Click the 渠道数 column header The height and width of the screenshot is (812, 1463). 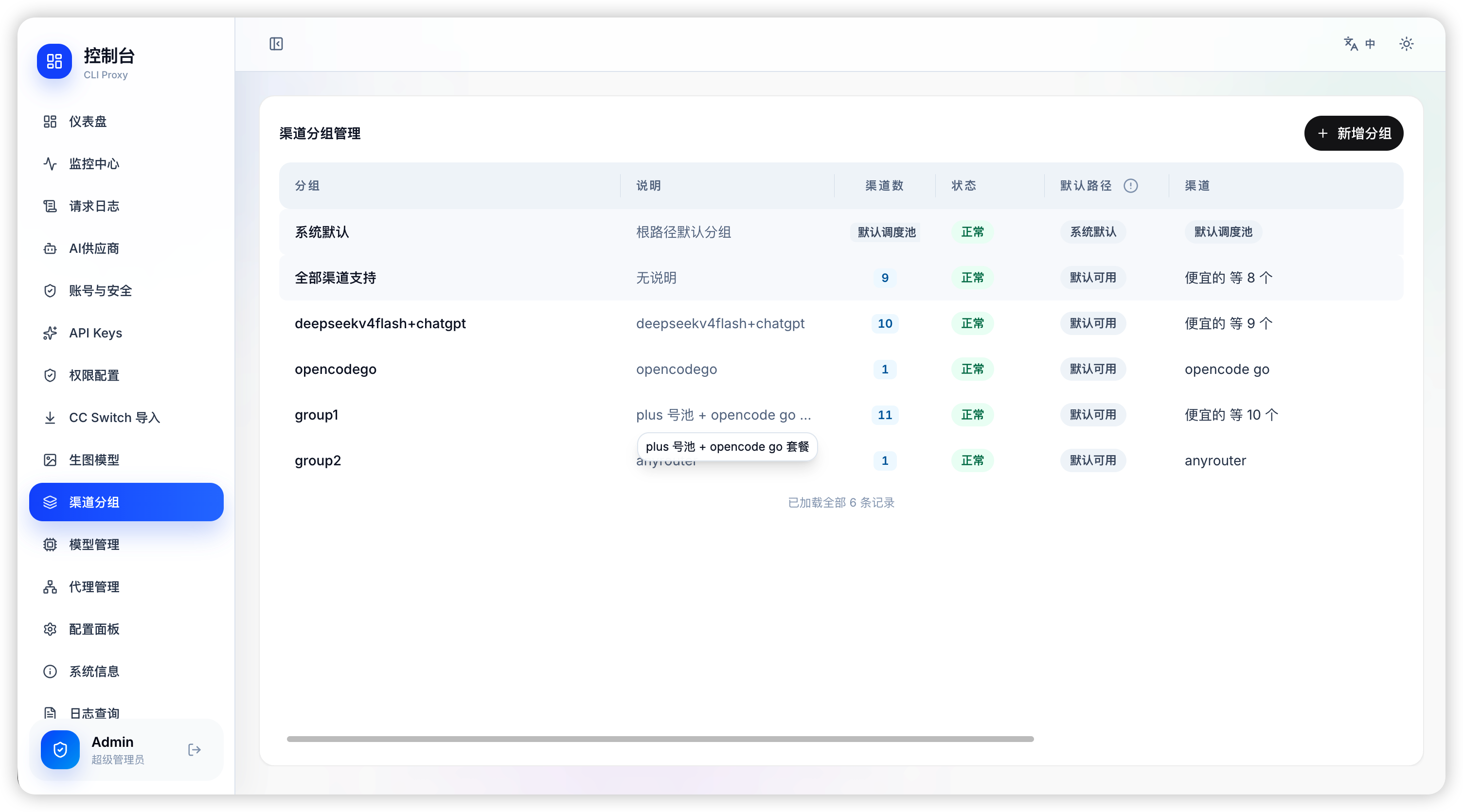(884, 186)
